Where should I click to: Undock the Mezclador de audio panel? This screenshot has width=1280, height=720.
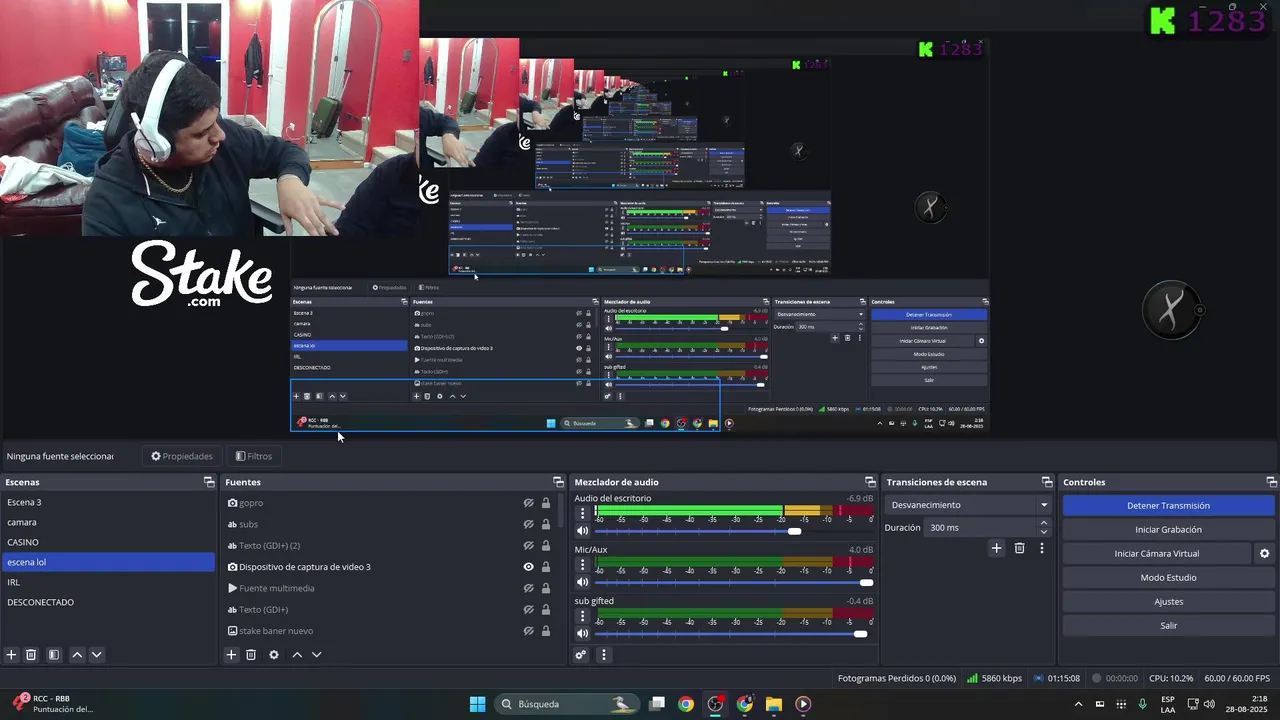870,482
